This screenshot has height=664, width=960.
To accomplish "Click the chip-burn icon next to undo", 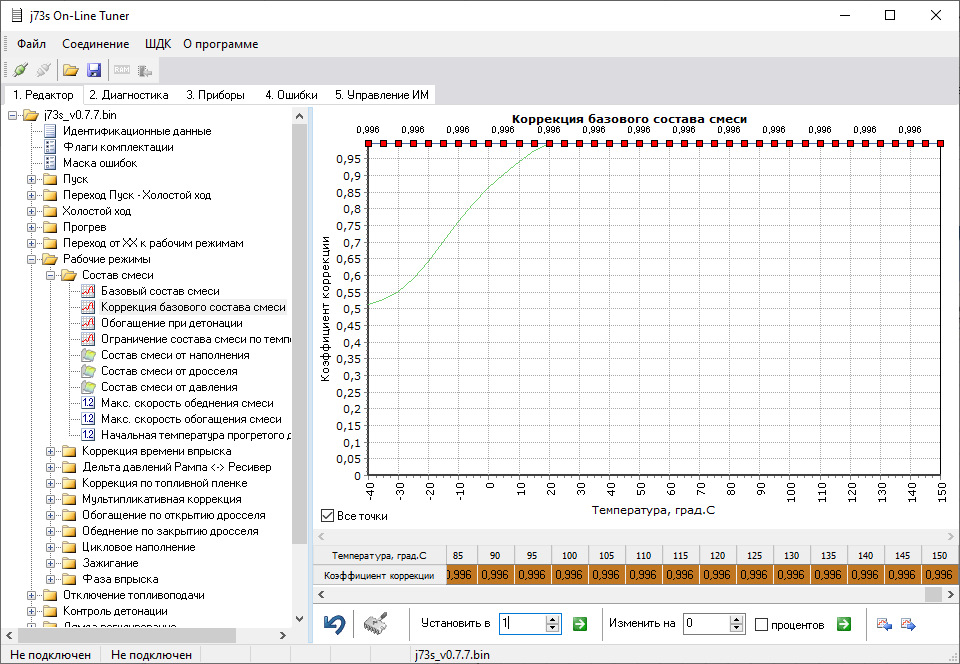I will 374,622.
